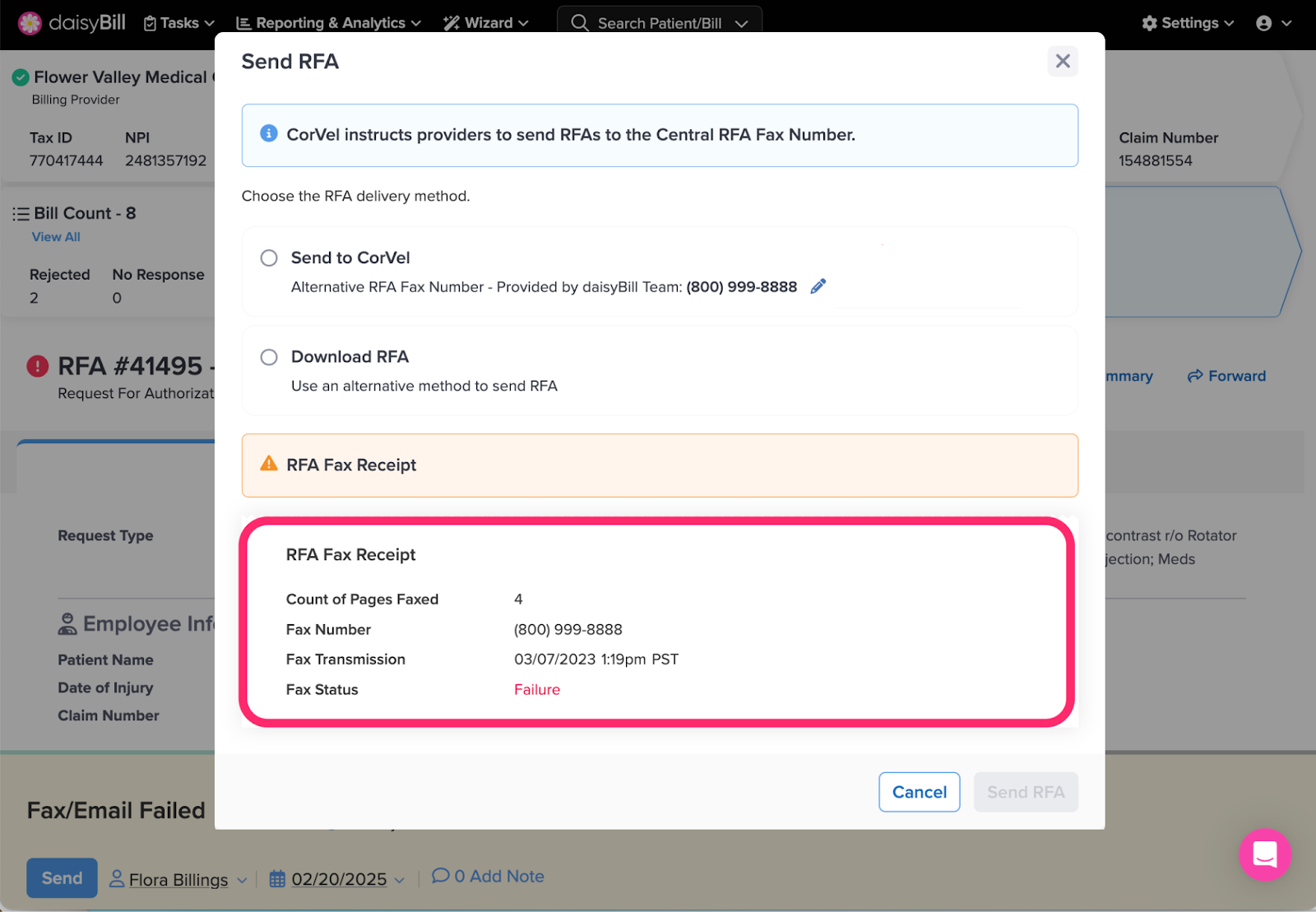1316x912 pixels.
Task: Click the Forward arrow icon
Action: [x=1195, y=376]
